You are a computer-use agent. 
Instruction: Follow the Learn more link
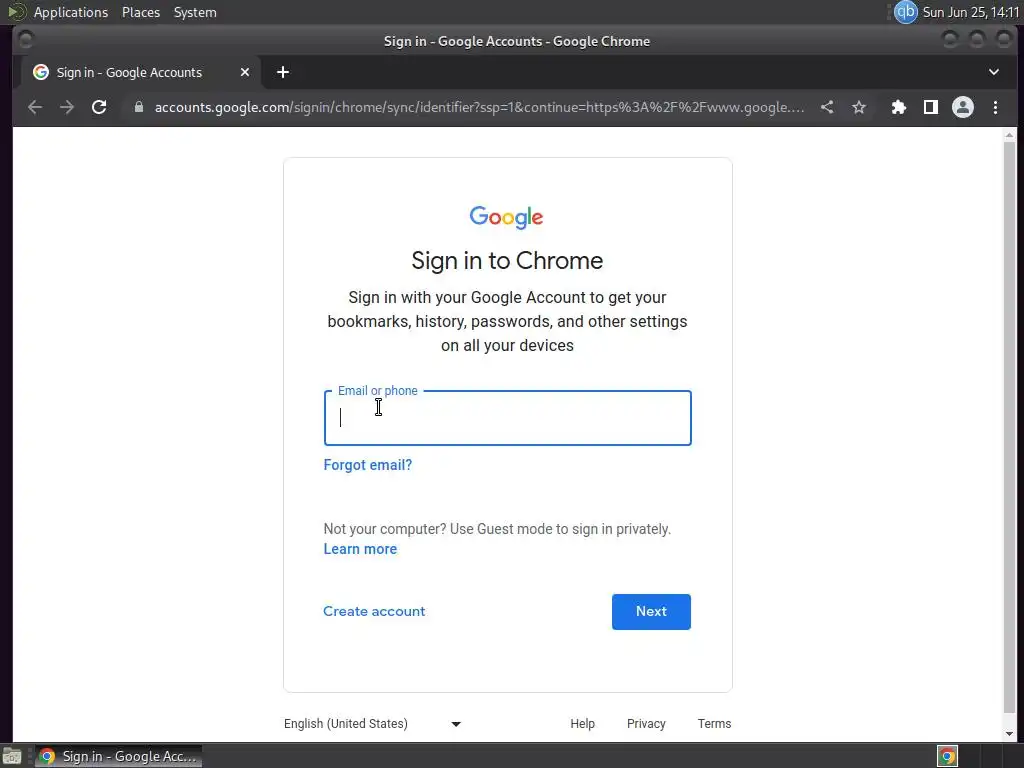(360, 549)
